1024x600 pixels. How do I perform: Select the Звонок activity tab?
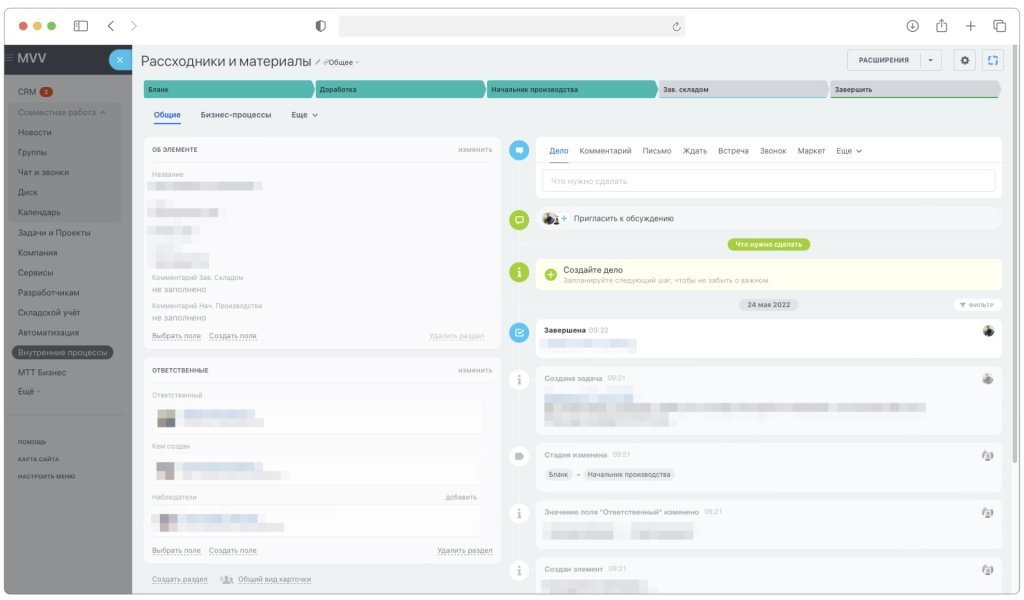(773, 151)
